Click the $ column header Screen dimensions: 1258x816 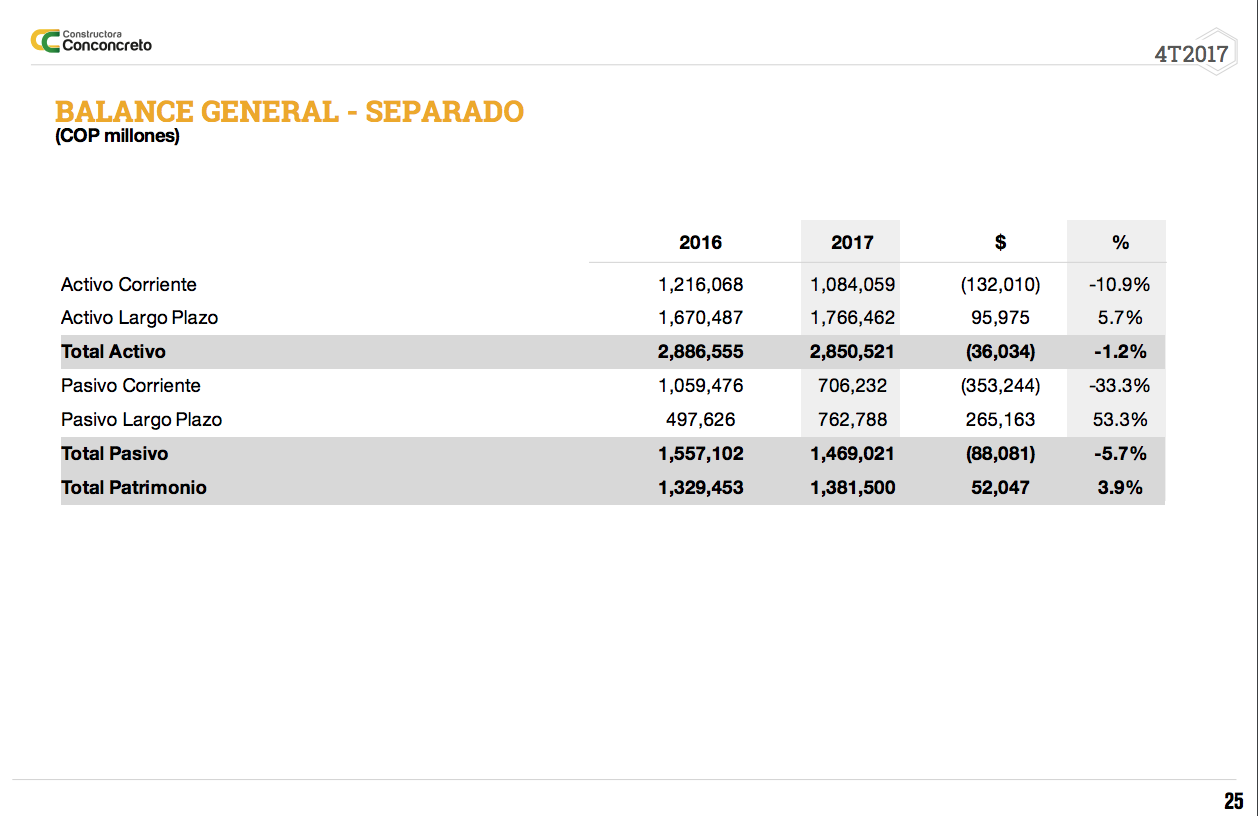1000,242
